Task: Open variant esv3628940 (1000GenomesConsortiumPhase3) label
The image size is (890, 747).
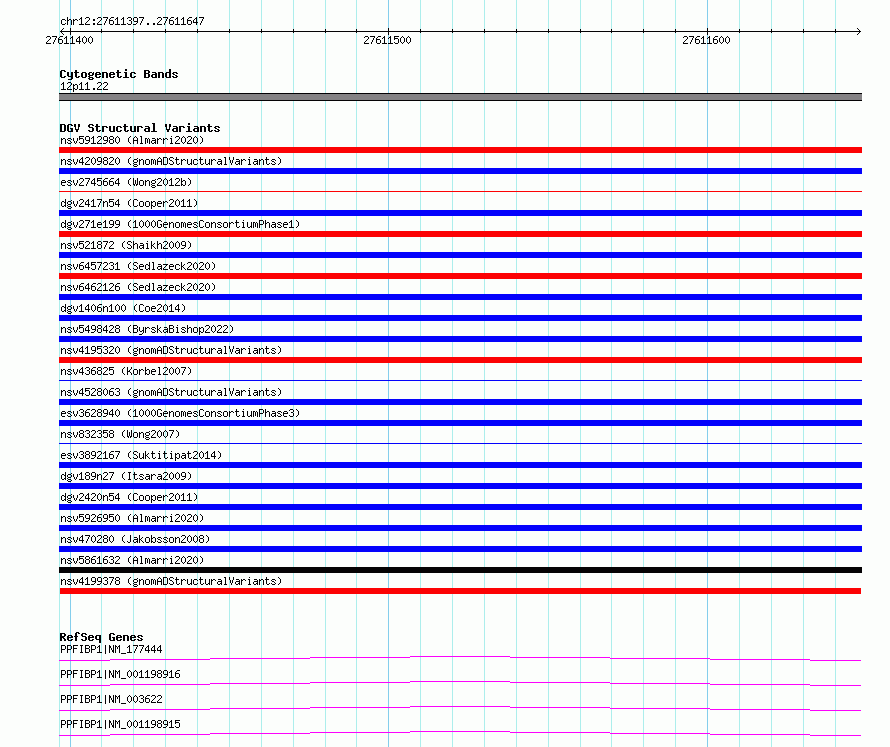Action: (x=180, y=413)
